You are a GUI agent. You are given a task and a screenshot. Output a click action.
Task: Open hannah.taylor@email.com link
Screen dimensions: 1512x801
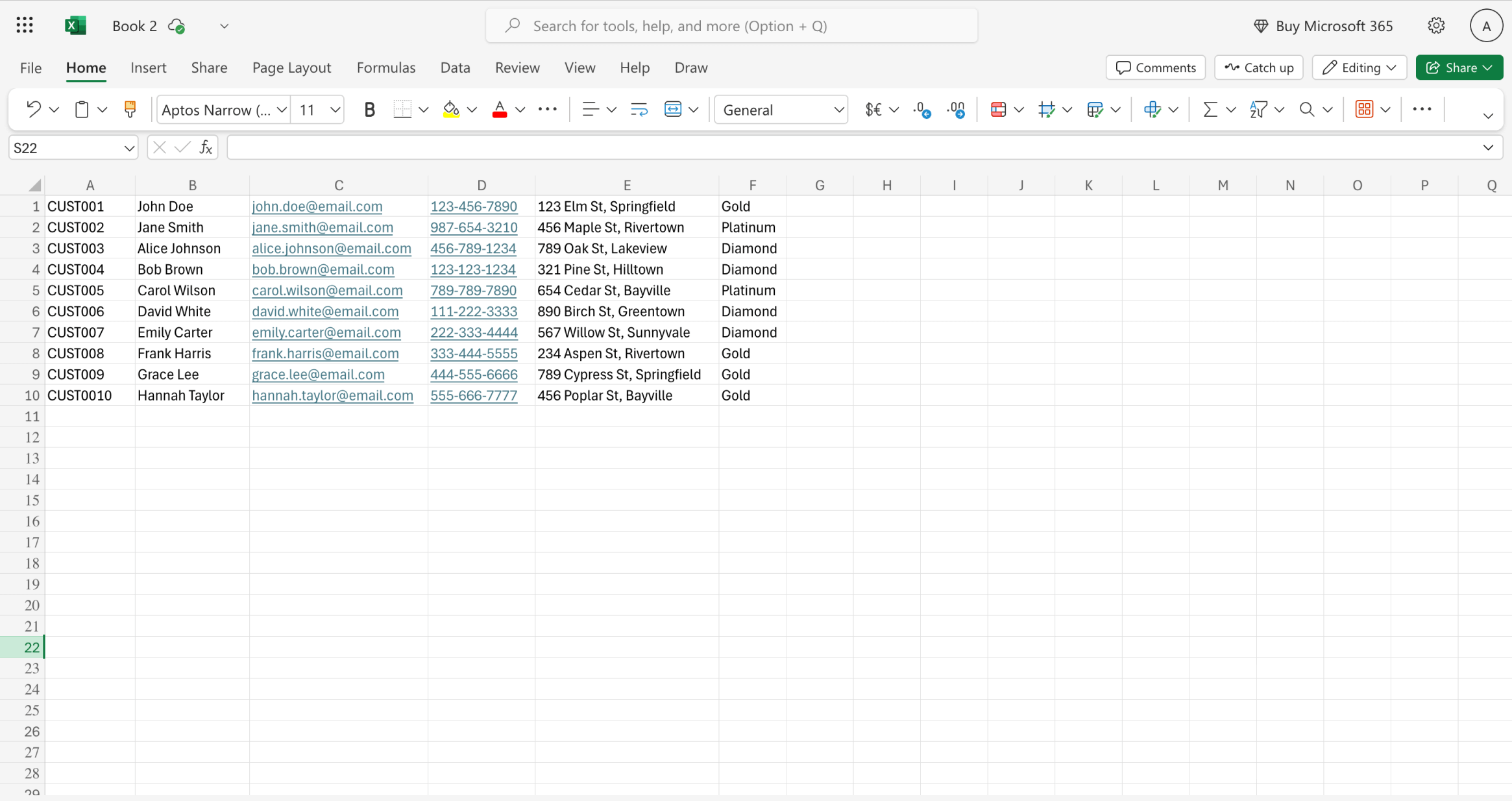point(332,395)
